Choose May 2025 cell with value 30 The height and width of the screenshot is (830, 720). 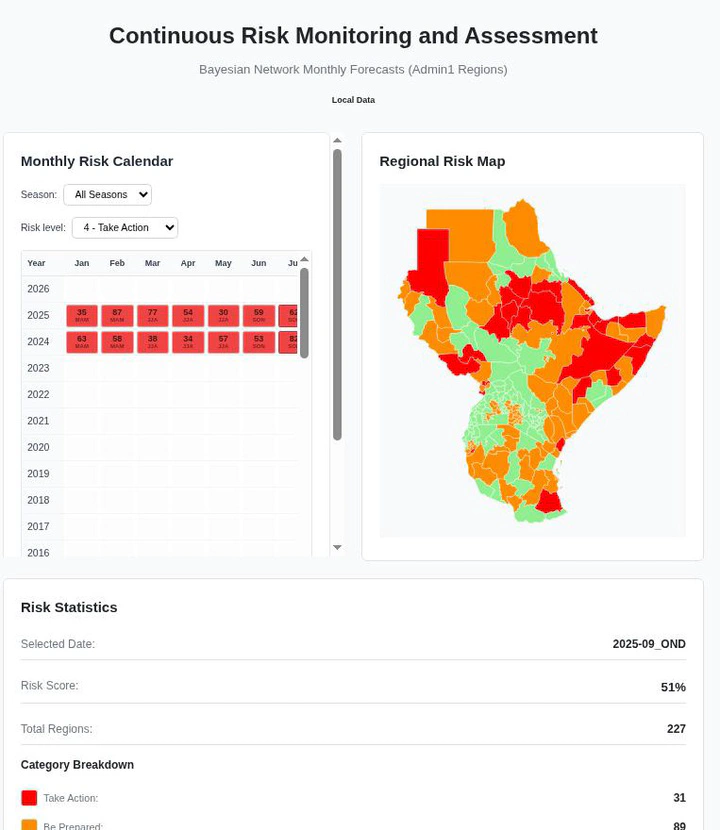point(223,316)
